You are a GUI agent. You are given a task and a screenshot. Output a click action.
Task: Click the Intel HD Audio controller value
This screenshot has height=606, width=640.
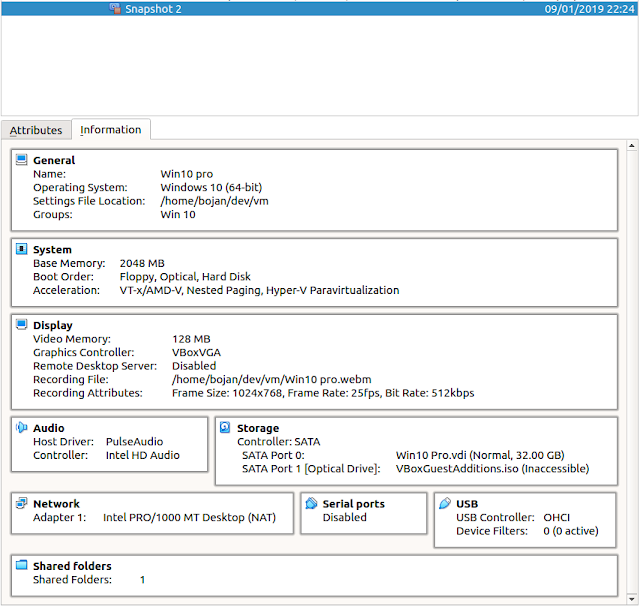[142, 455]
